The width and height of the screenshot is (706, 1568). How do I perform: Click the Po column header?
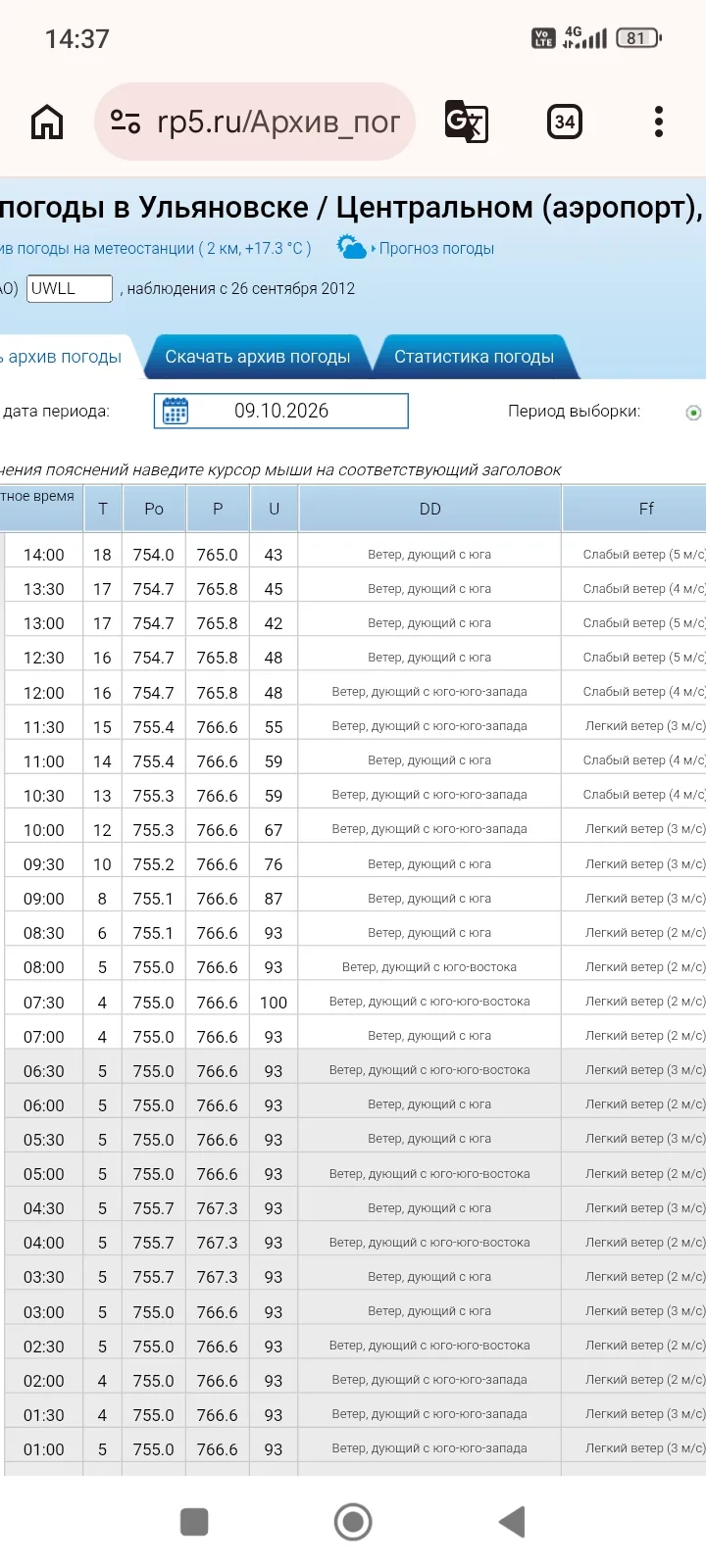click(x=154, y=509)
